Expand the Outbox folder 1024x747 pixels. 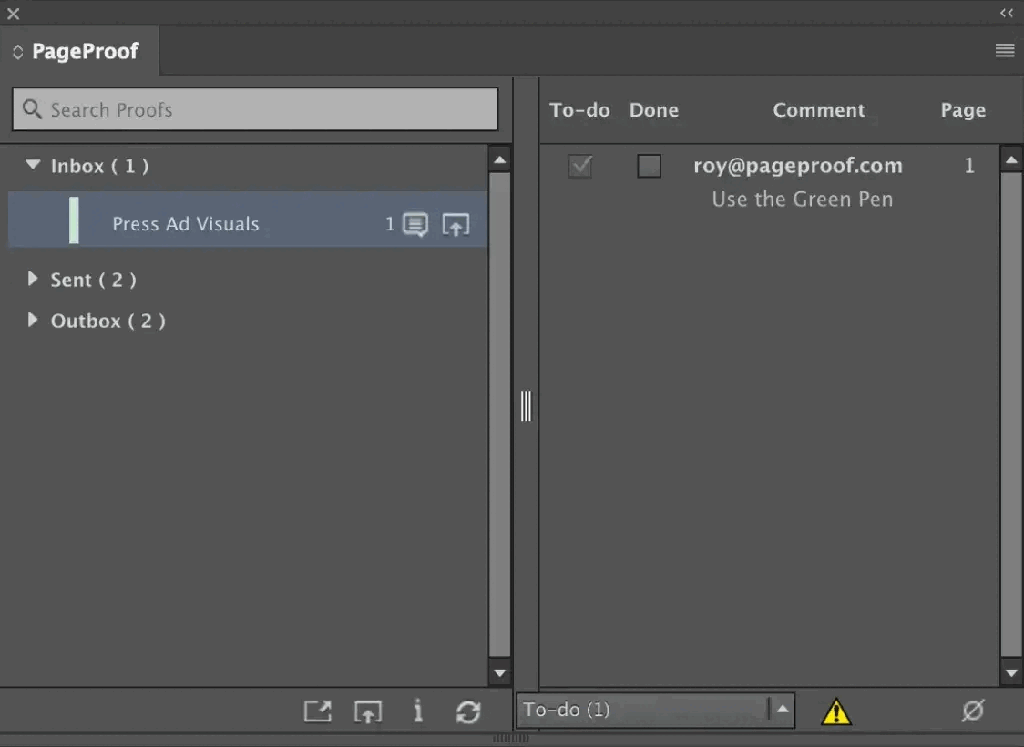coord(33,321)
